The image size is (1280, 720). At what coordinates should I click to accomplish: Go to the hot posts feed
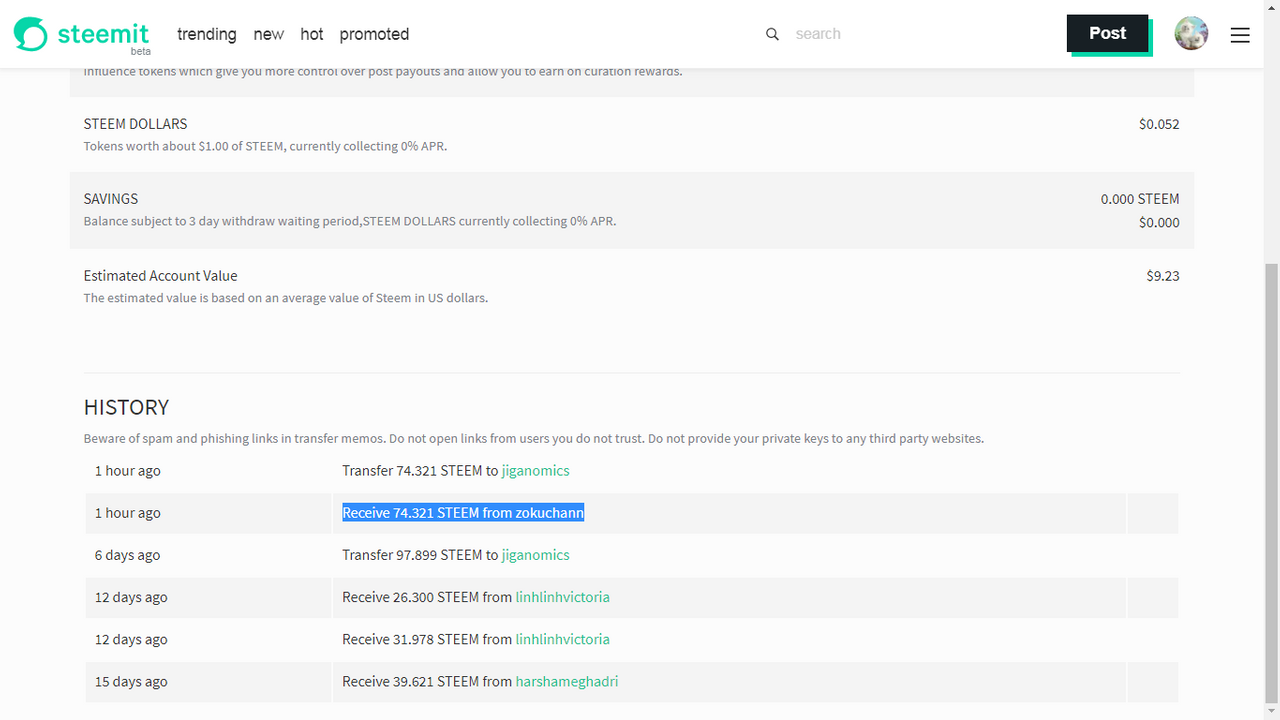(x=312, y=34)
